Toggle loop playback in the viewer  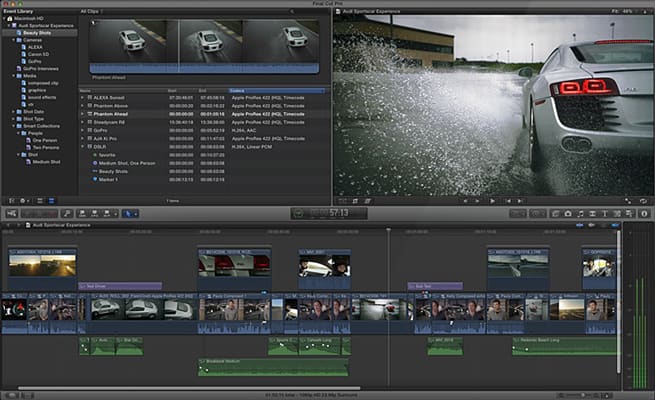644,201
